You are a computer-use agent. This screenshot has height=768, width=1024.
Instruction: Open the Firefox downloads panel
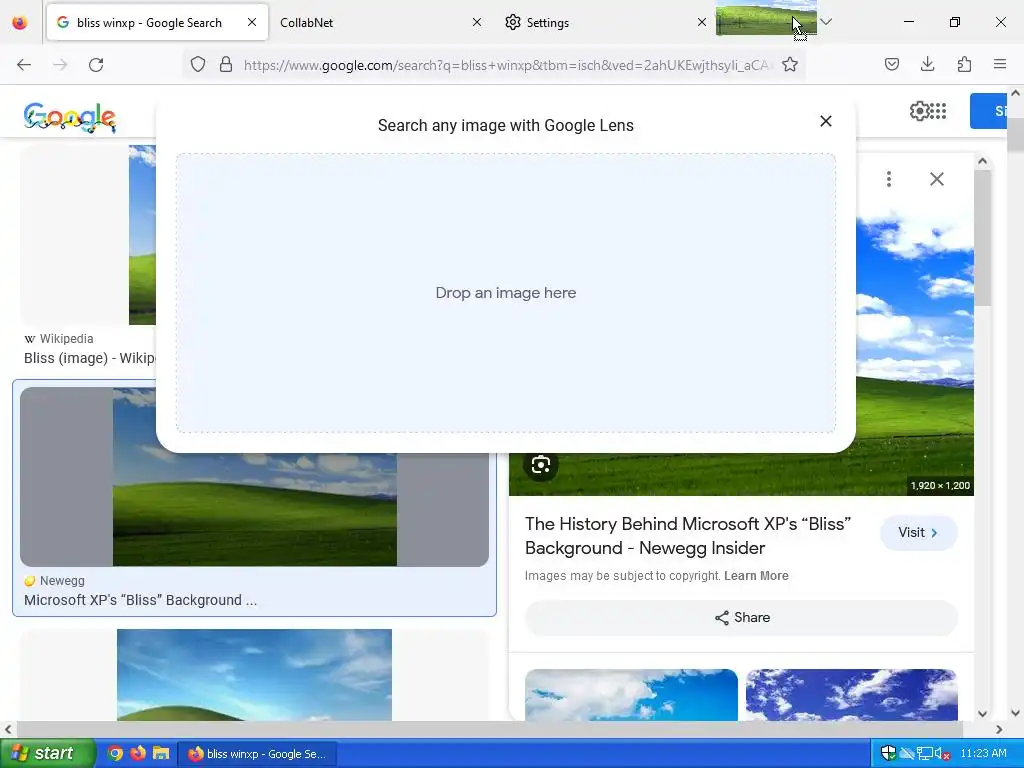(928, 64)
